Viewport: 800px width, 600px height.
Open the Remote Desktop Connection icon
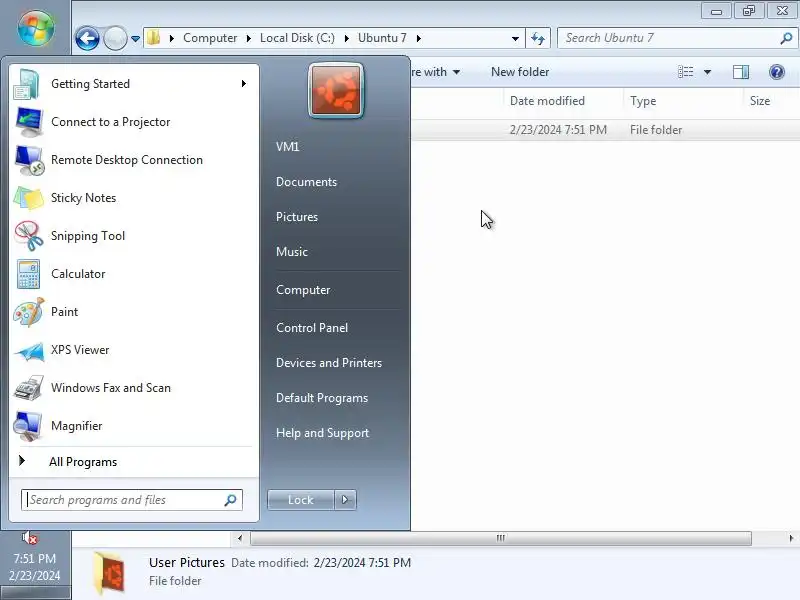tap(29, 160)
